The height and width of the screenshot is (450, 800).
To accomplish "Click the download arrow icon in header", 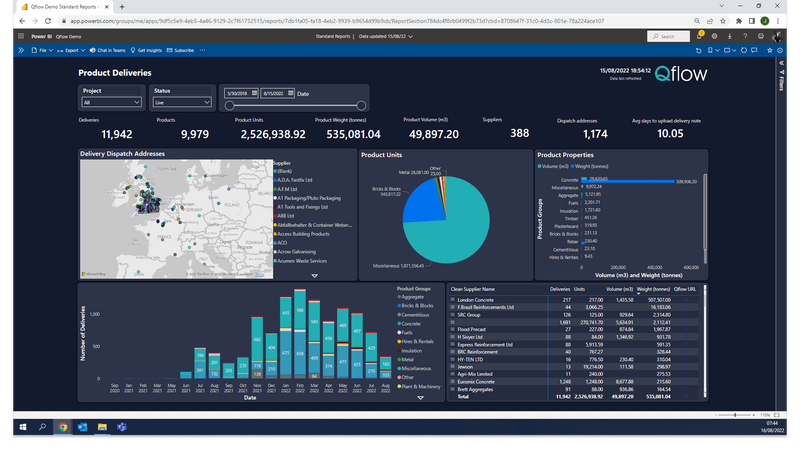I will coord(730,36).
